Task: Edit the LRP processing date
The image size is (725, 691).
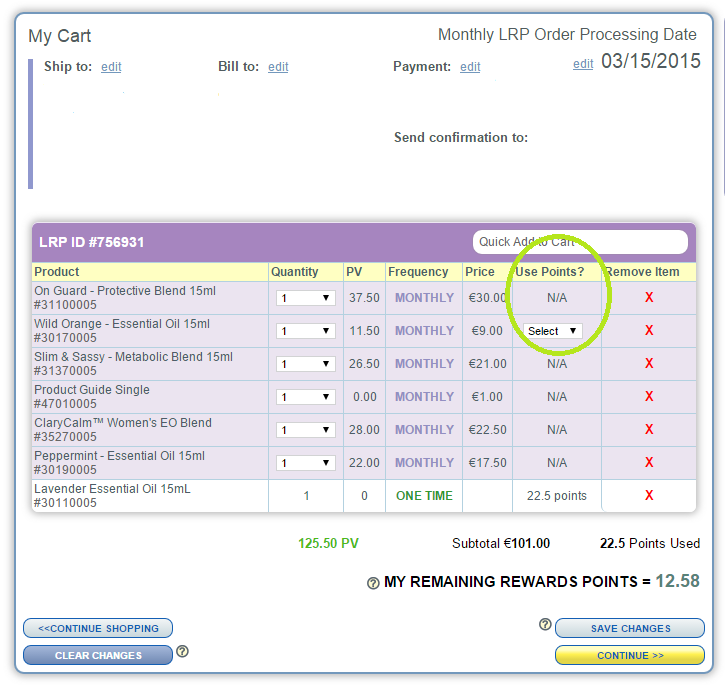Action: click(x=583, y=64)
